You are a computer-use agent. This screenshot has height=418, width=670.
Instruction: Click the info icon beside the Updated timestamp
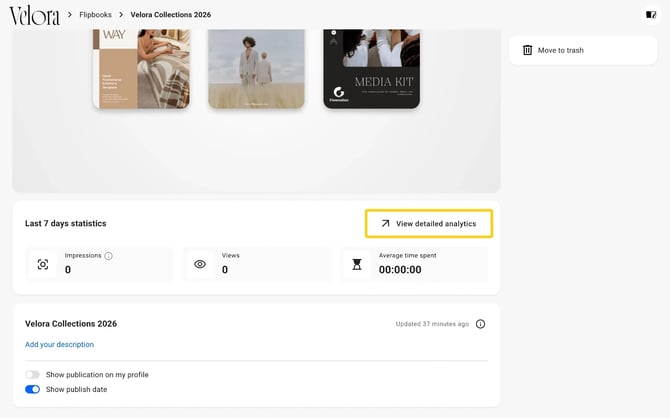point(480,324)
